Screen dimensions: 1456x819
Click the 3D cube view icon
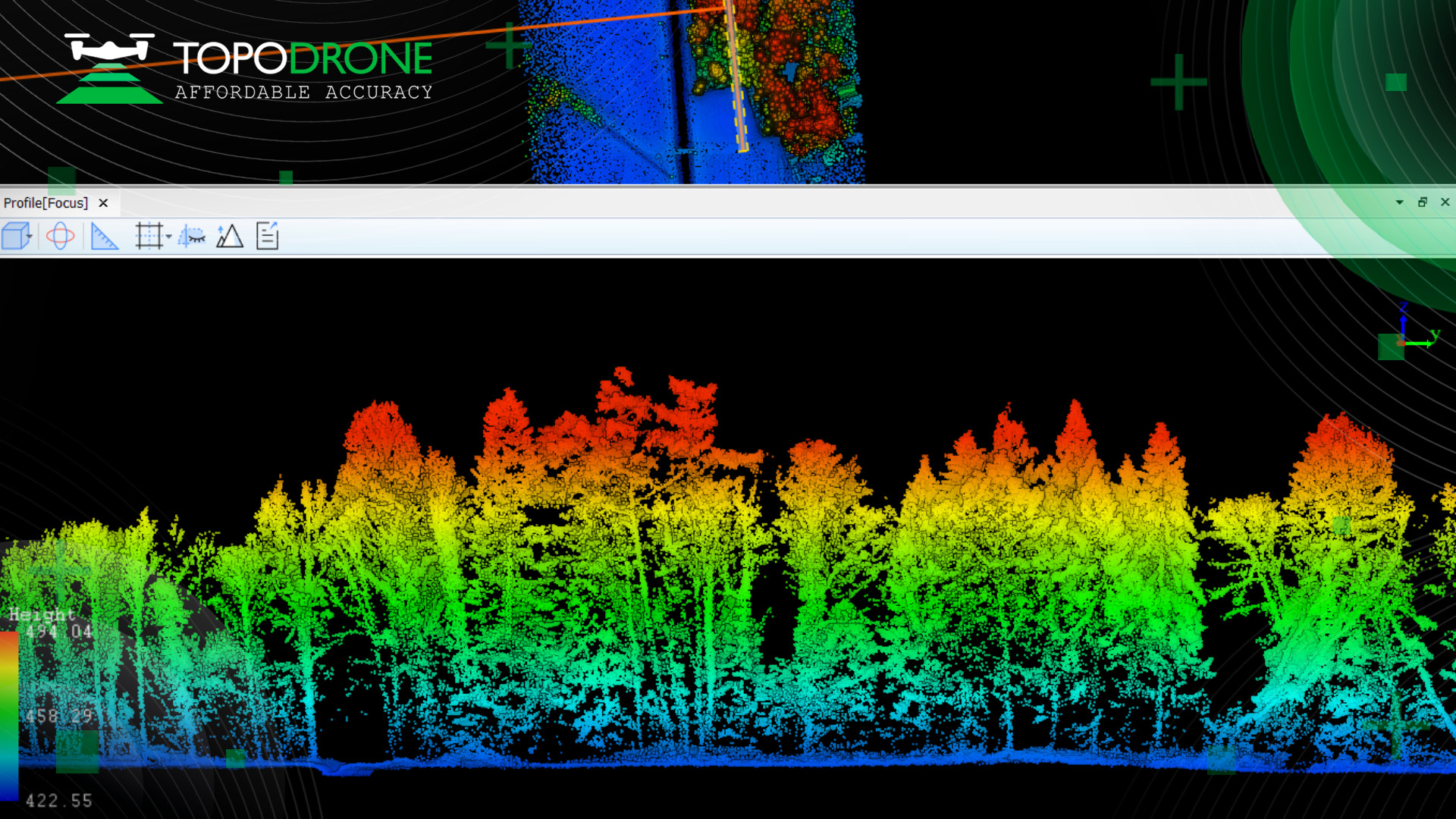pyautogui.click(x=14, y=237)
